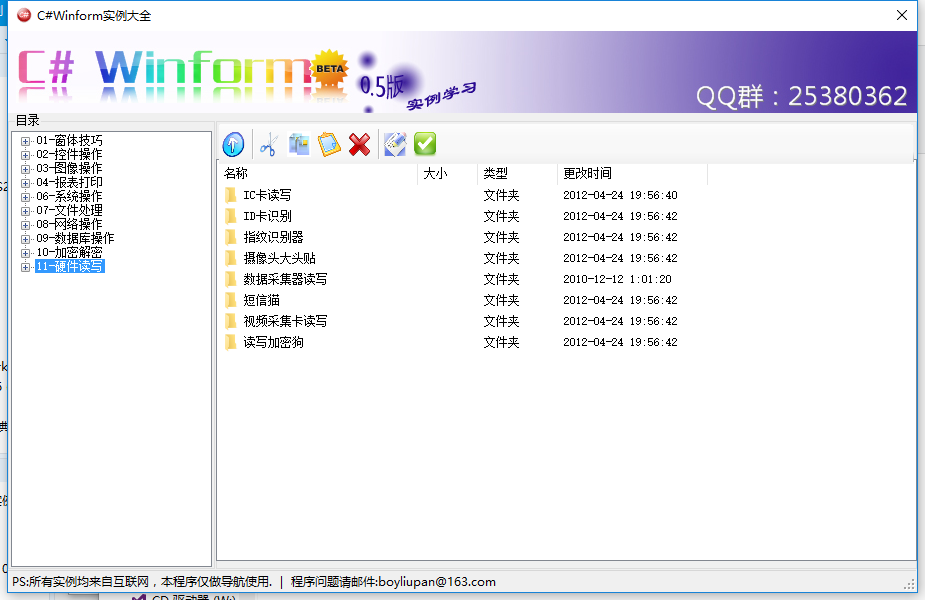Select the ID卡识别 folder name
Screen dimensions: 925x600
tap(267, 216)
